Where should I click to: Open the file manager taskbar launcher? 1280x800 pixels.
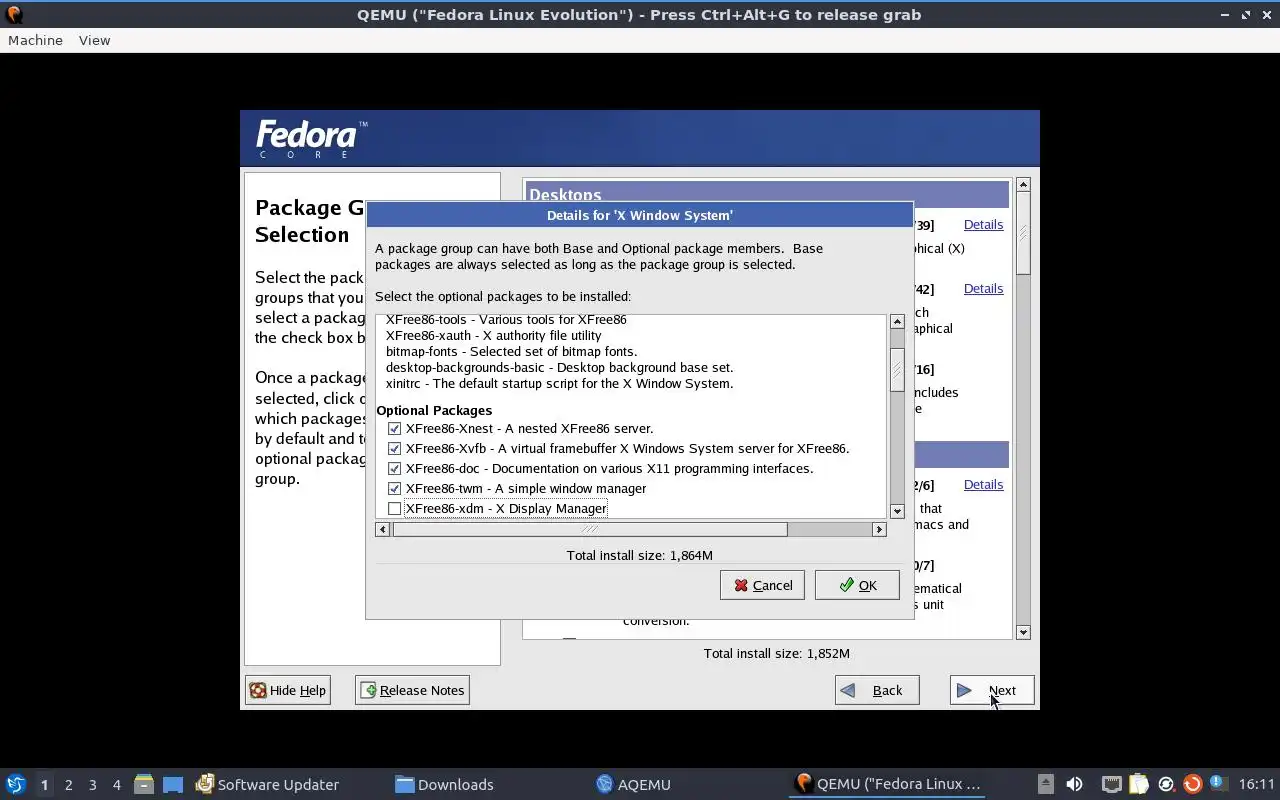[x=143, y=784]
